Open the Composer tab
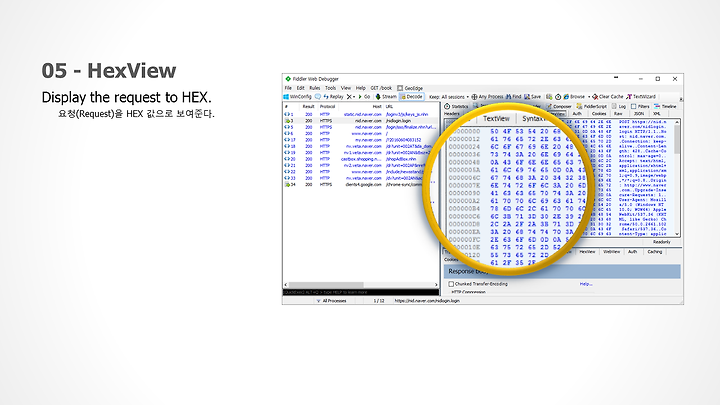Image resolution: width=720 pixels, height=405 pixels. coord(559,107)
